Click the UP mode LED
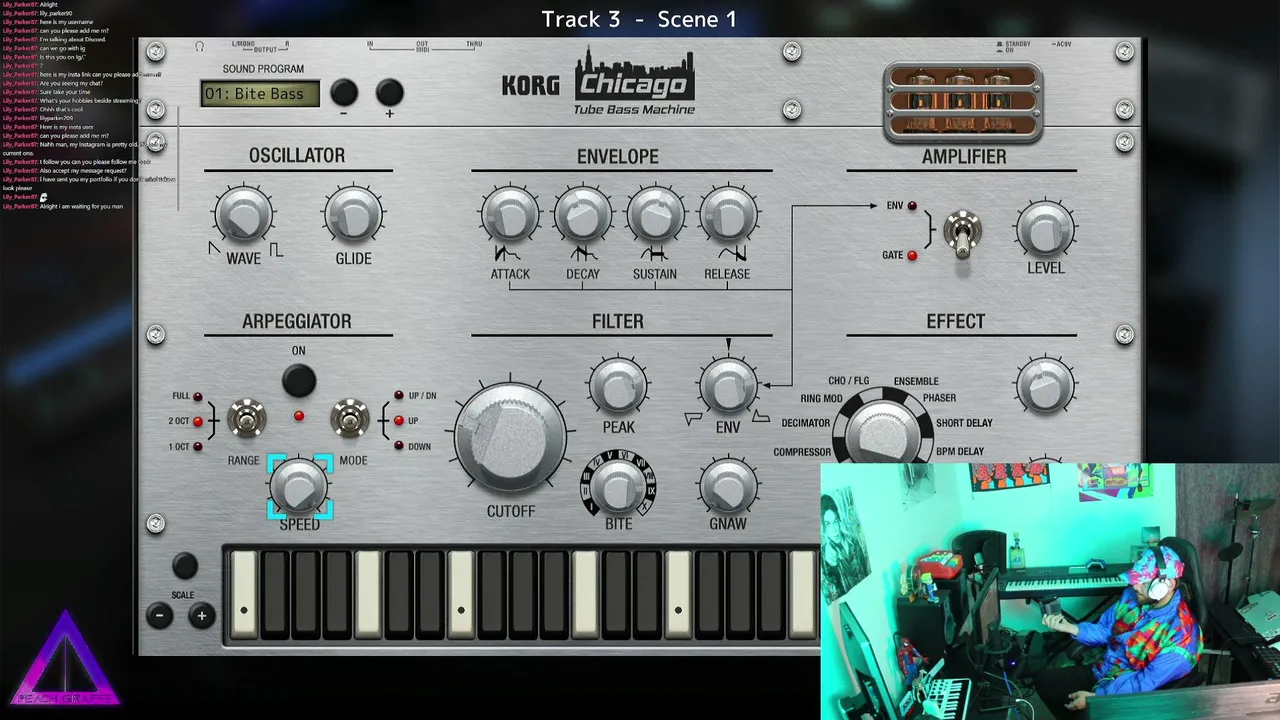The image size is (1280, 720). (399, 421)
